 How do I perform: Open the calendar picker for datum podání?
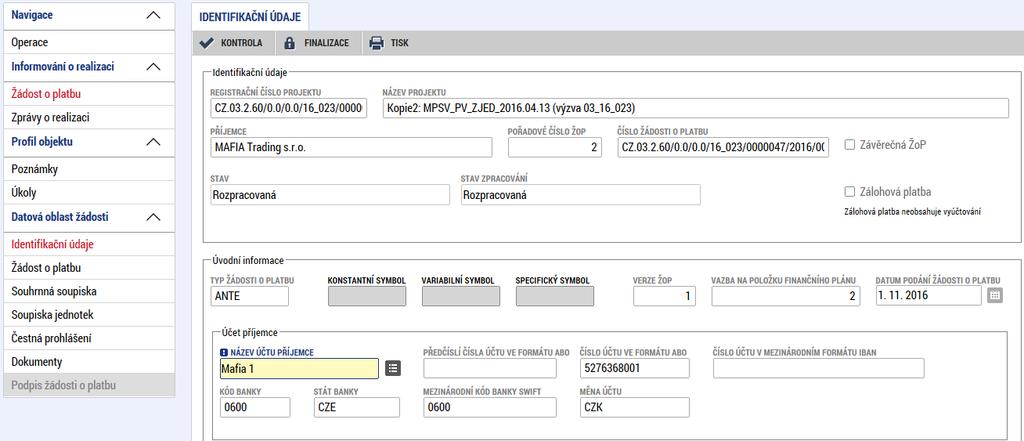coord(994,295)
